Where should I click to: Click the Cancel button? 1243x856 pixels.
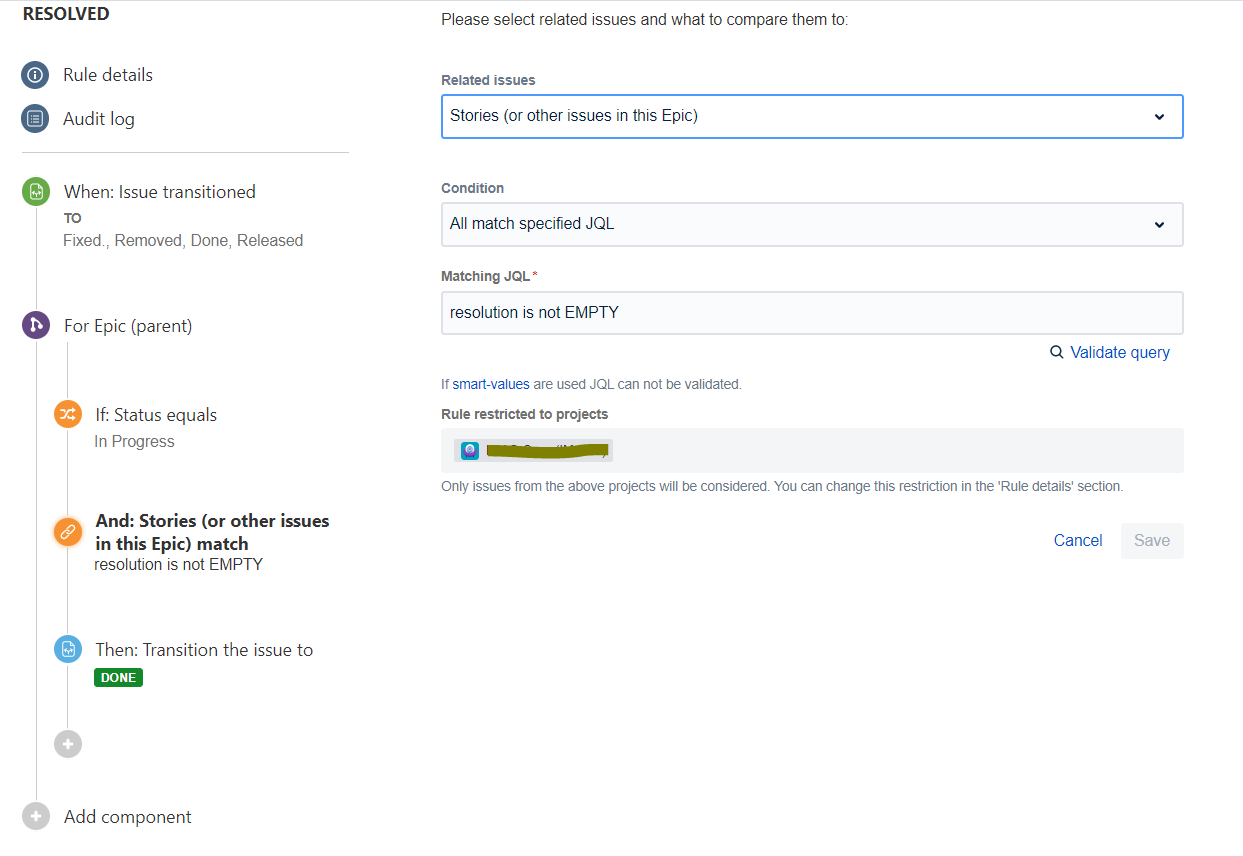[1078, 540]
